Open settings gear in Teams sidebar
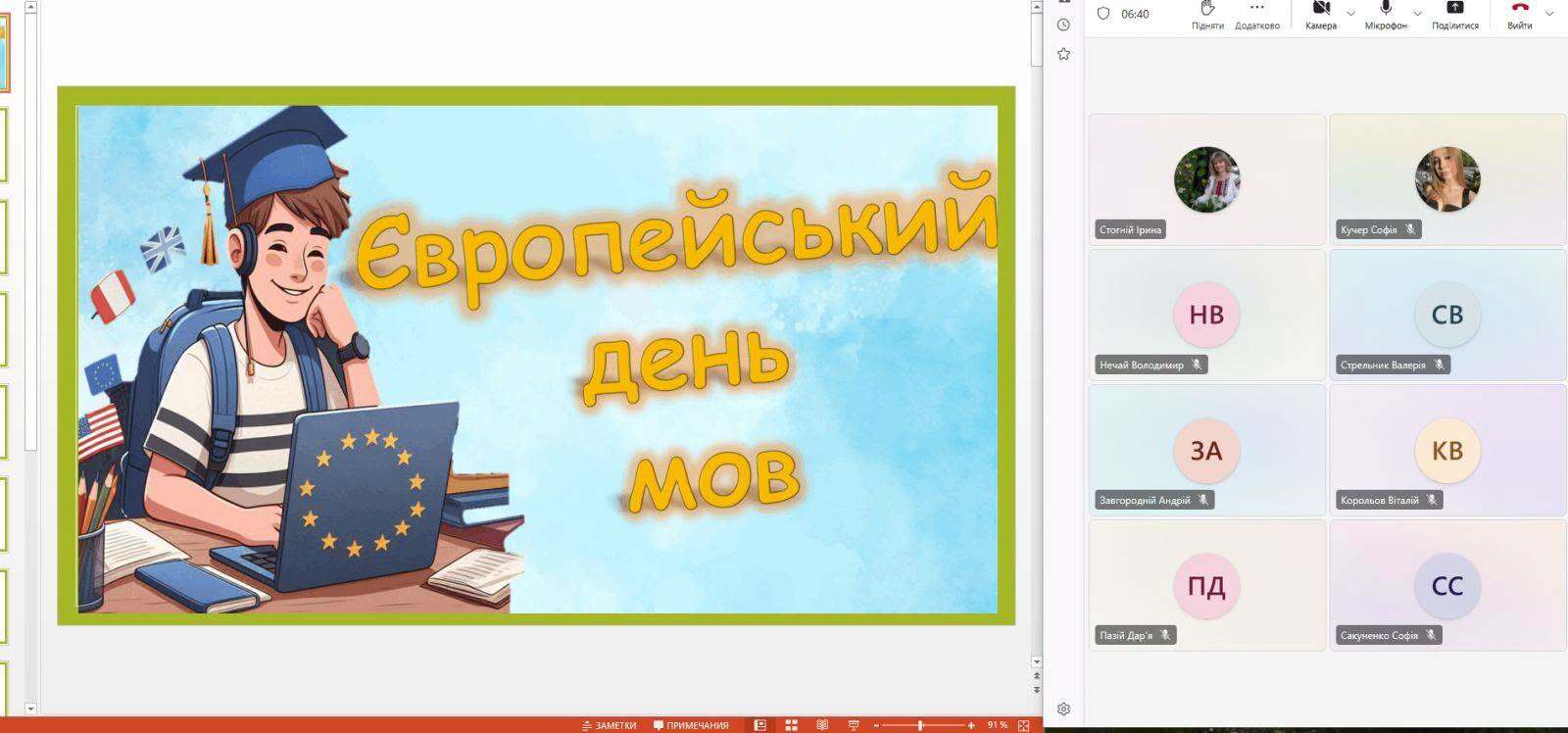Viewport: 1568px width, 733px height. [1063, 709]
